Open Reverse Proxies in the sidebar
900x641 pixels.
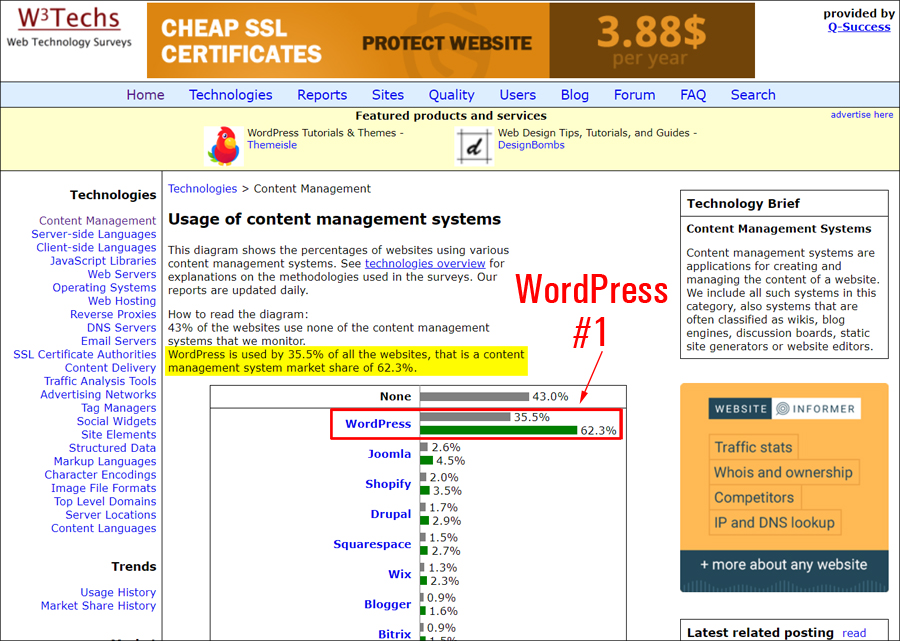[113, 314]
